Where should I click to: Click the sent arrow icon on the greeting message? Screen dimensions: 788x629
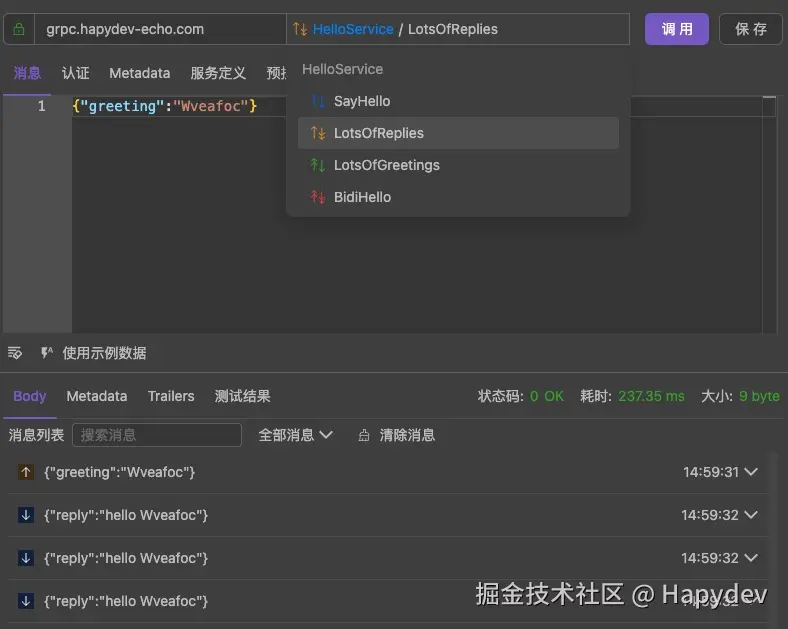coord(26,472)
